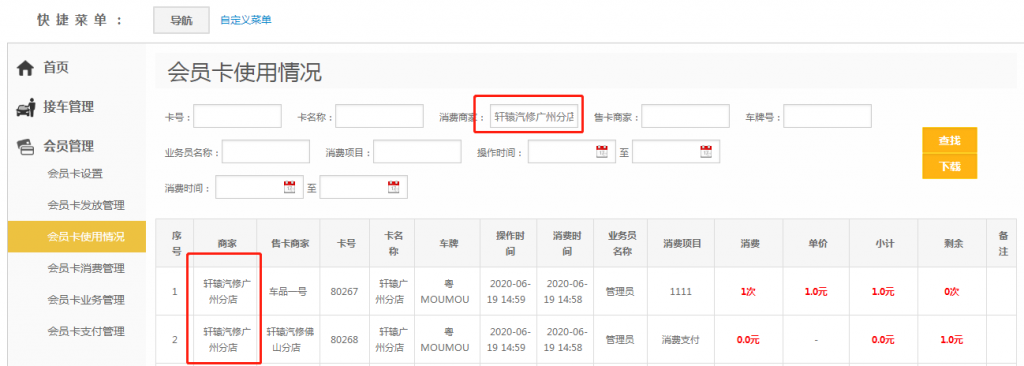Open calendar for 操作时间 start date
1024x366 pixels.
pos(601,152)
